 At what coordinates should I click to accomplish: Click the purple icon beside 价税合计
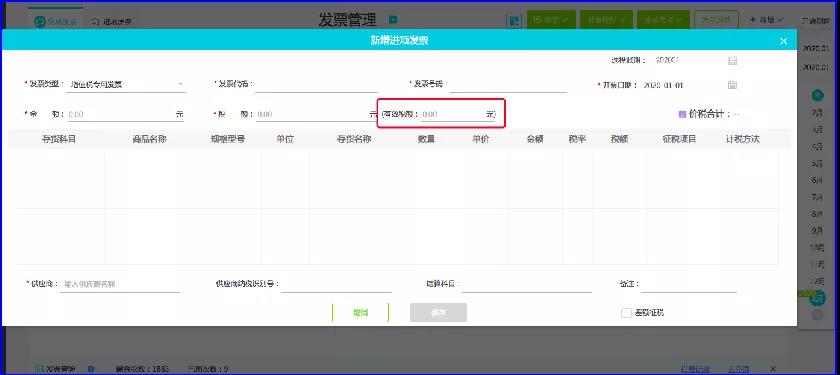[682, 114]
